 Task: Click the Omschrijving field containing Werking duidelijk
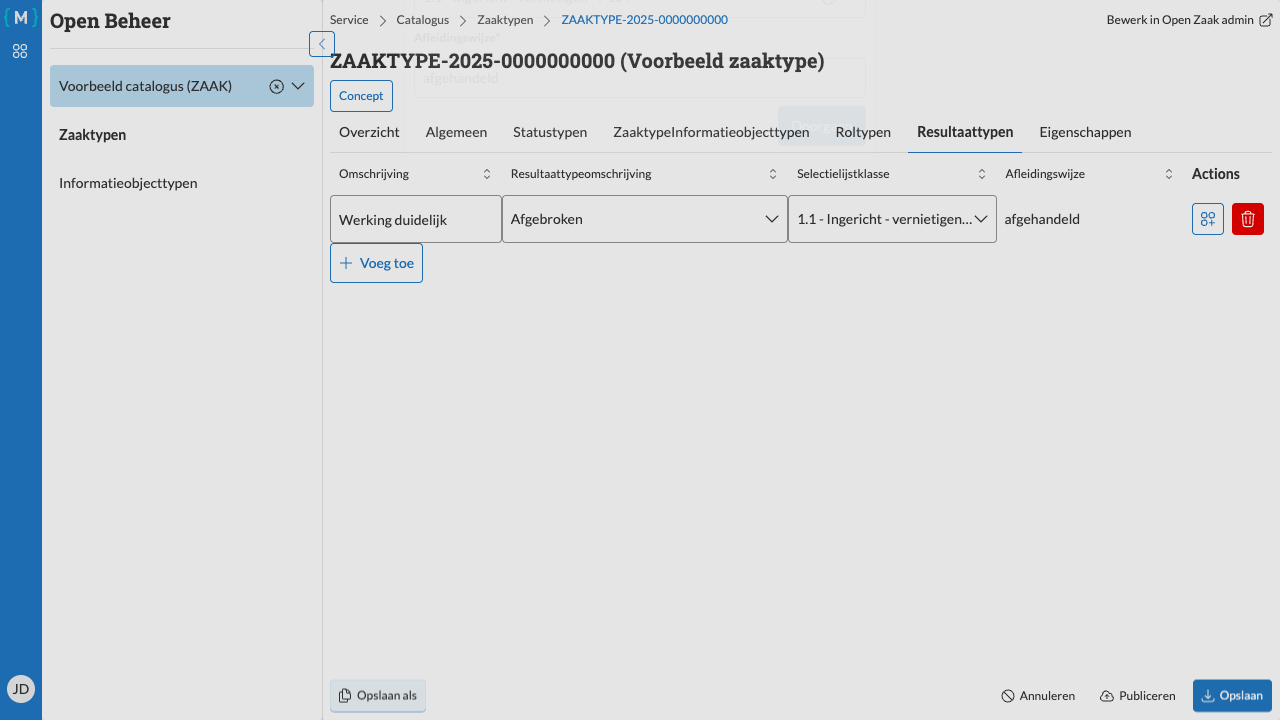coord(416,219)
